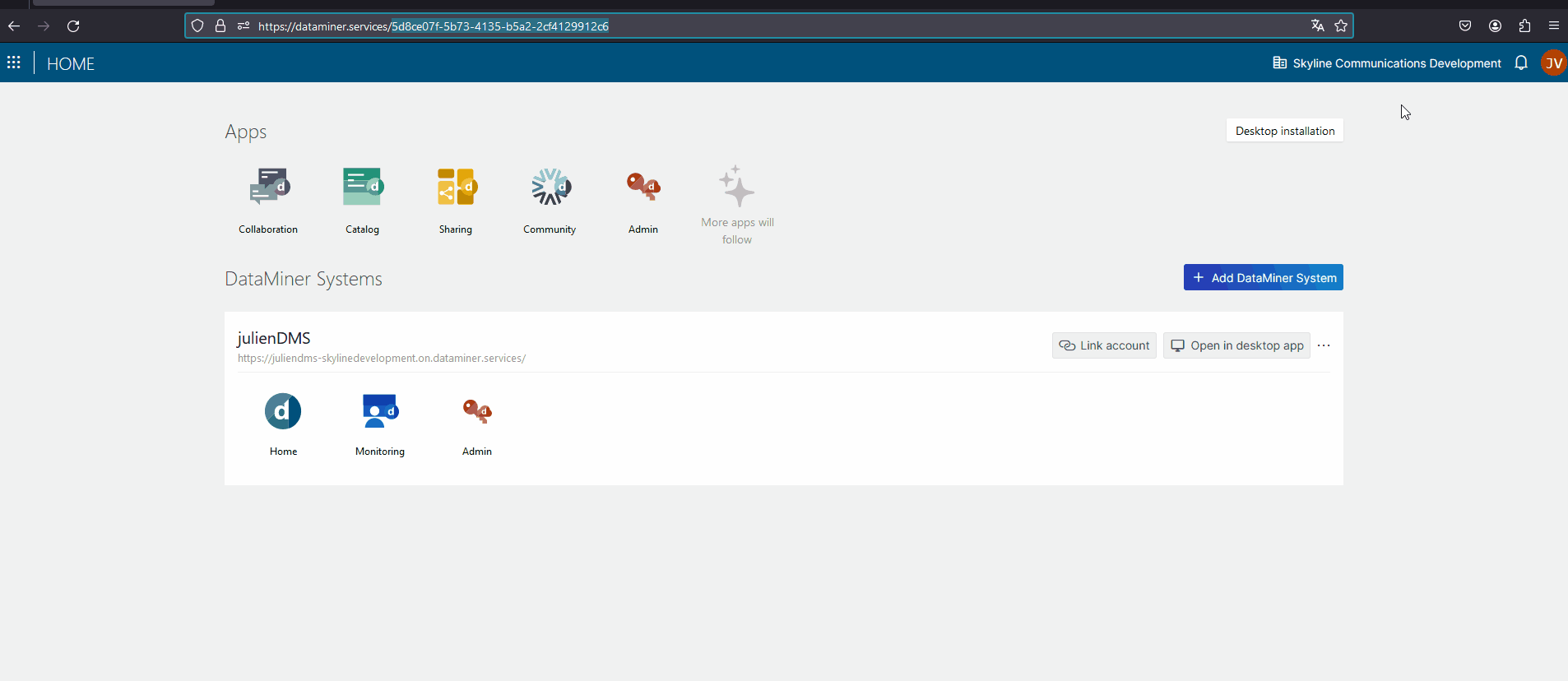View notifications bell
The image size is (1568, 681).
pos(1521,63)
